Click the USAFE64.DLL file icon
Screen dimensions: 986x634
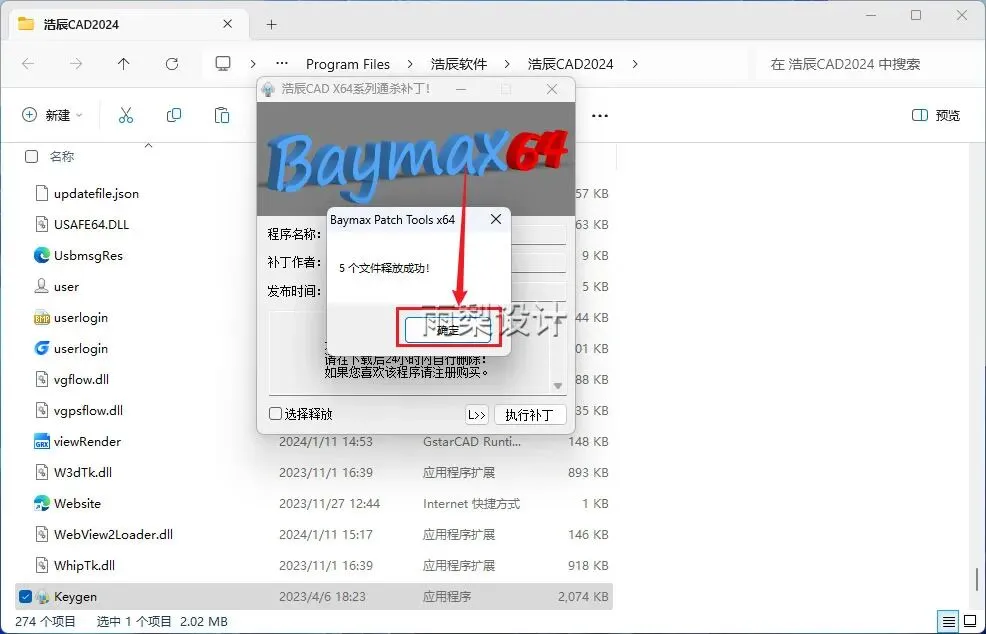pyautogui.click(x=42, y=225)
